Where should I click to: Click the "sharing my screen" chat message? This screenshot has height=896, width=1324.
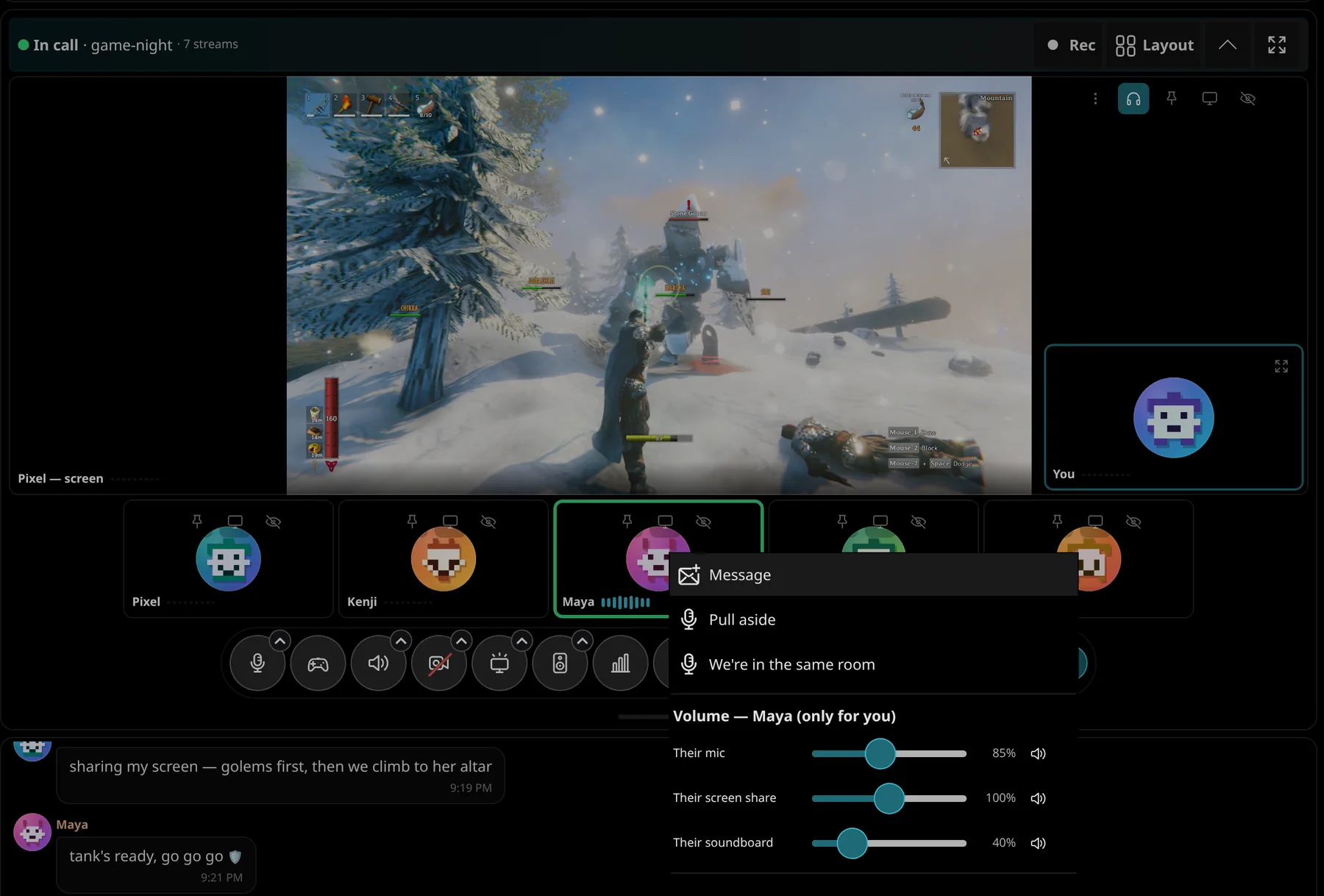pyautogui.click(x=280, y=775)
